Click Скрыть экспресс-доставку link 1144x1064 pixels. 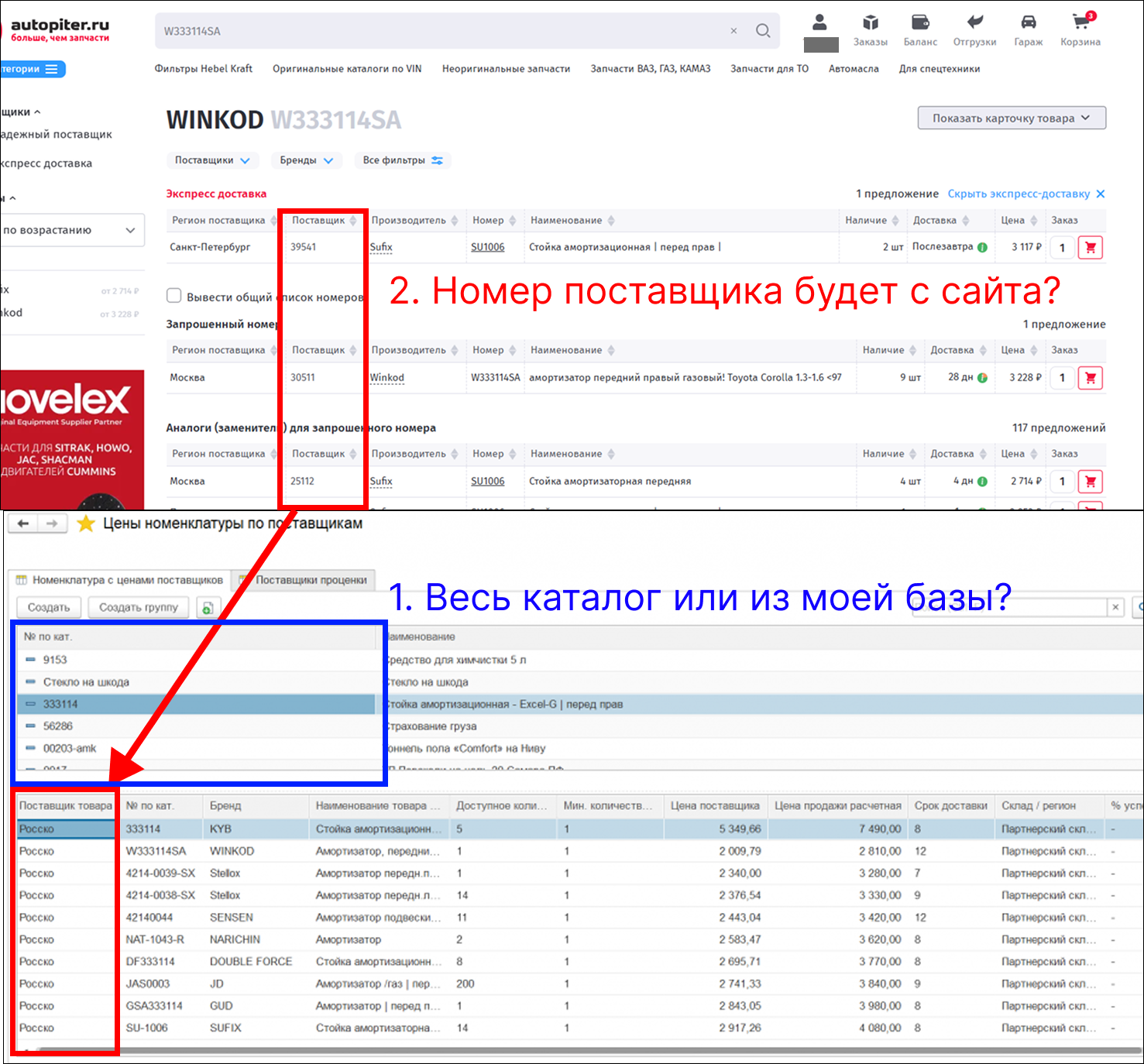pyautogui.click(x=1019, y=194)
